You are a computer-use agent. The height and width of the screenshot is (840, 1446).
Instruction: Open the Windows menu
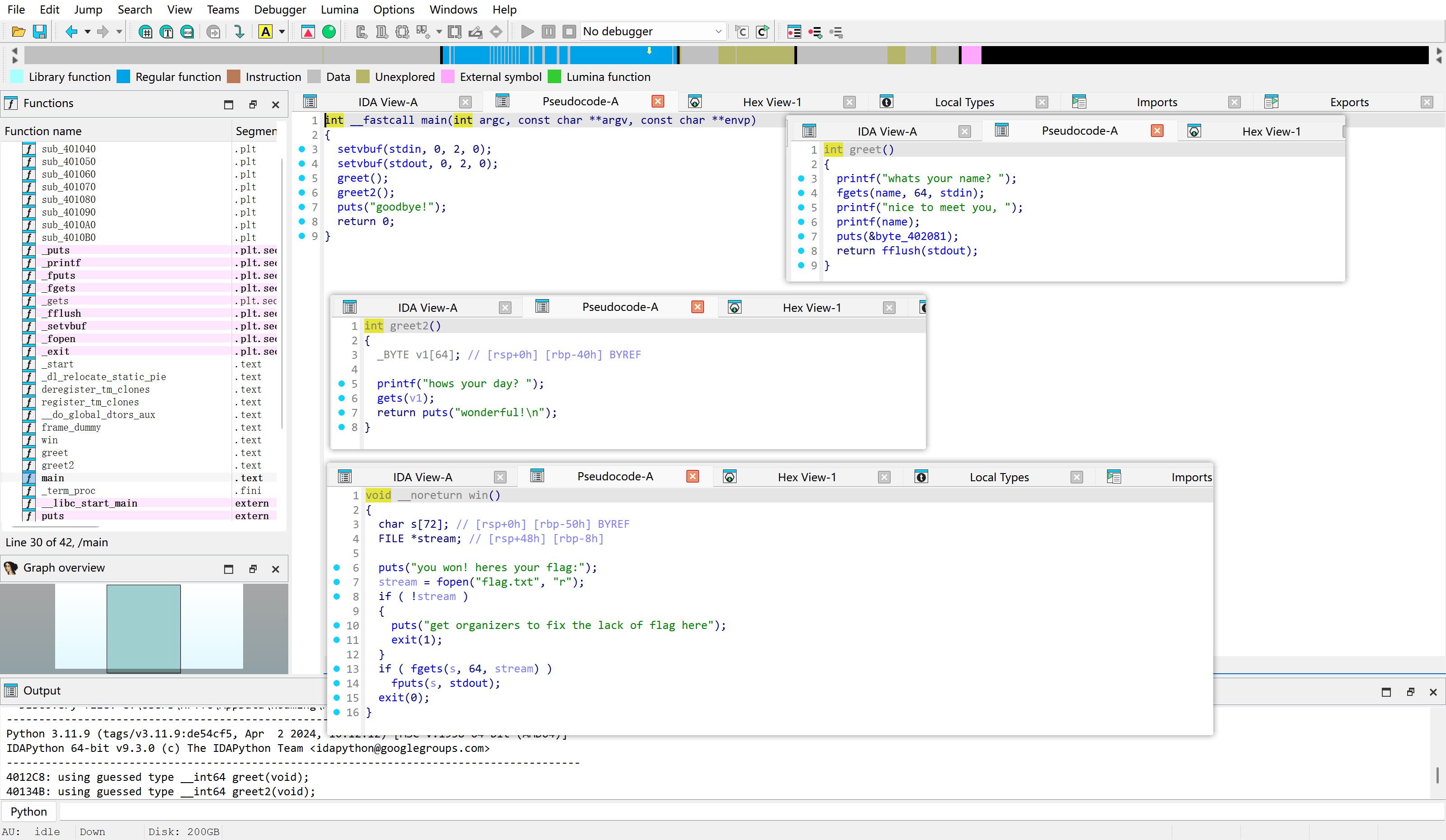(453, 9)
